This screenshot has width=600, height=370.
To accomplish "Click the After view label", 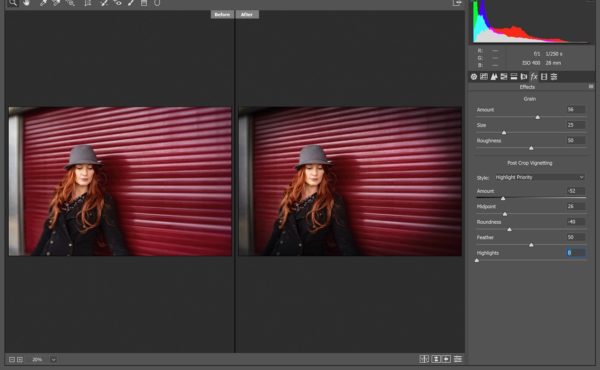I will [x=247, y=15].
